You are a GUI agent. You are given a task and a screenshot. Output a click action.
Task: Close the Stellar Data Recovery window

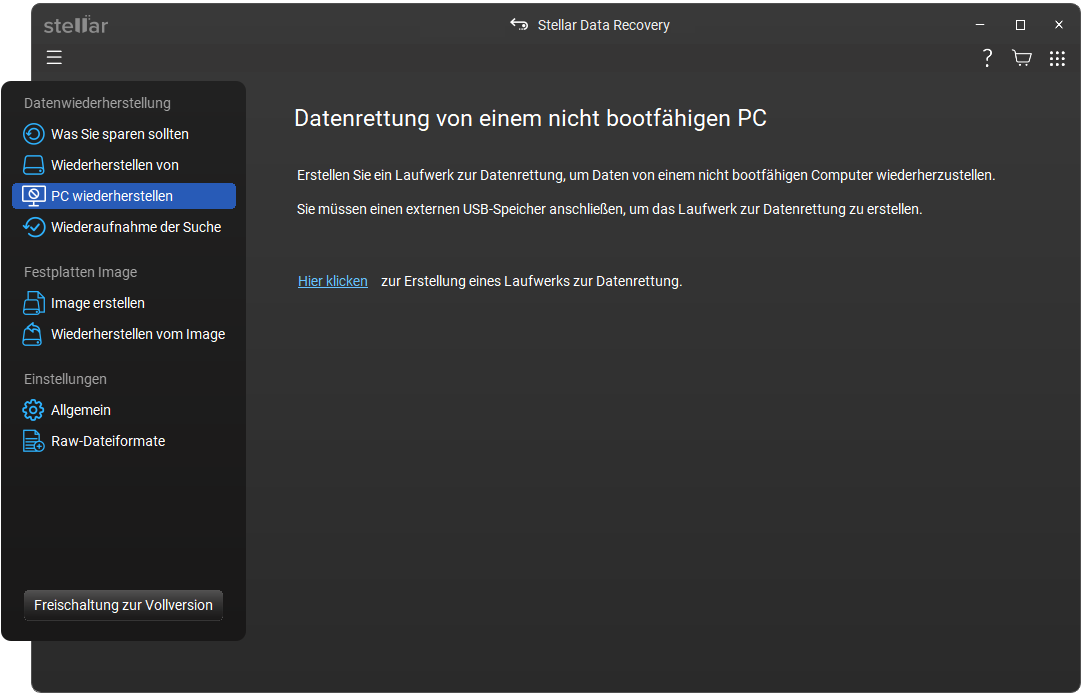1059,25
